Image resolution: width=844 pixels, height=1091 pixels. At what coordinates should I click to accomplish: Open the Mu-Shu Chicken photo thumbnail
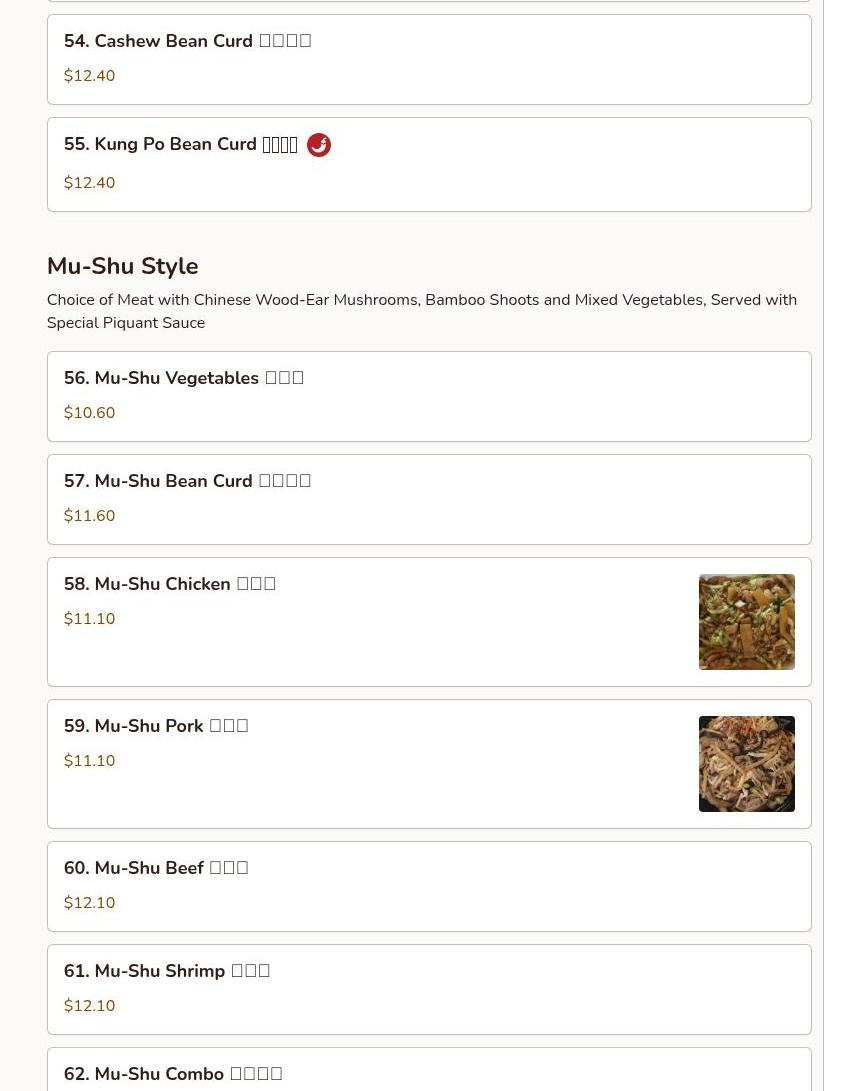point(747,622)
